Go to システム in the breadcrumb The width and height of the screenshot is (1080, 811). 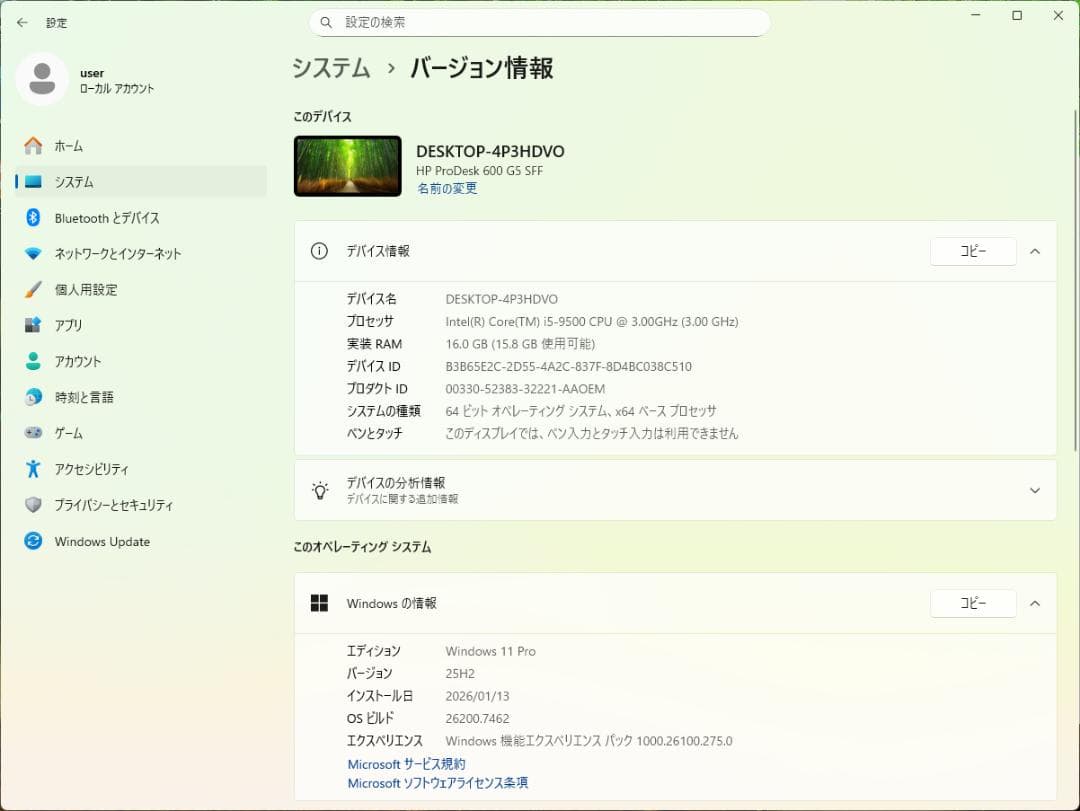tap(331, 68)
